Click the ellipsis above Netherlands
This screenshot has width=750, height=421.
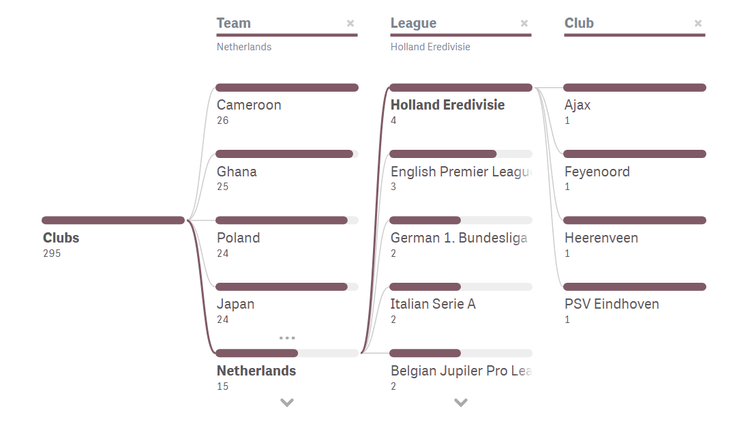[287, 338]
